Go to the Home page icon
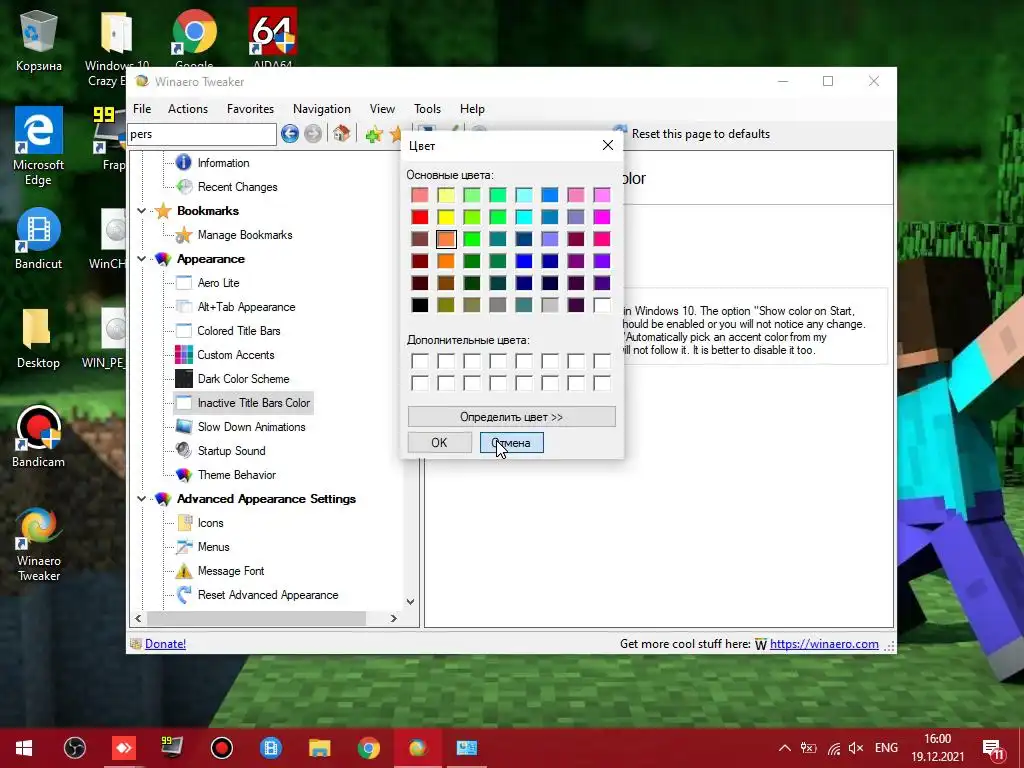Screen dimensions: 1024x768 coord(341,134)
